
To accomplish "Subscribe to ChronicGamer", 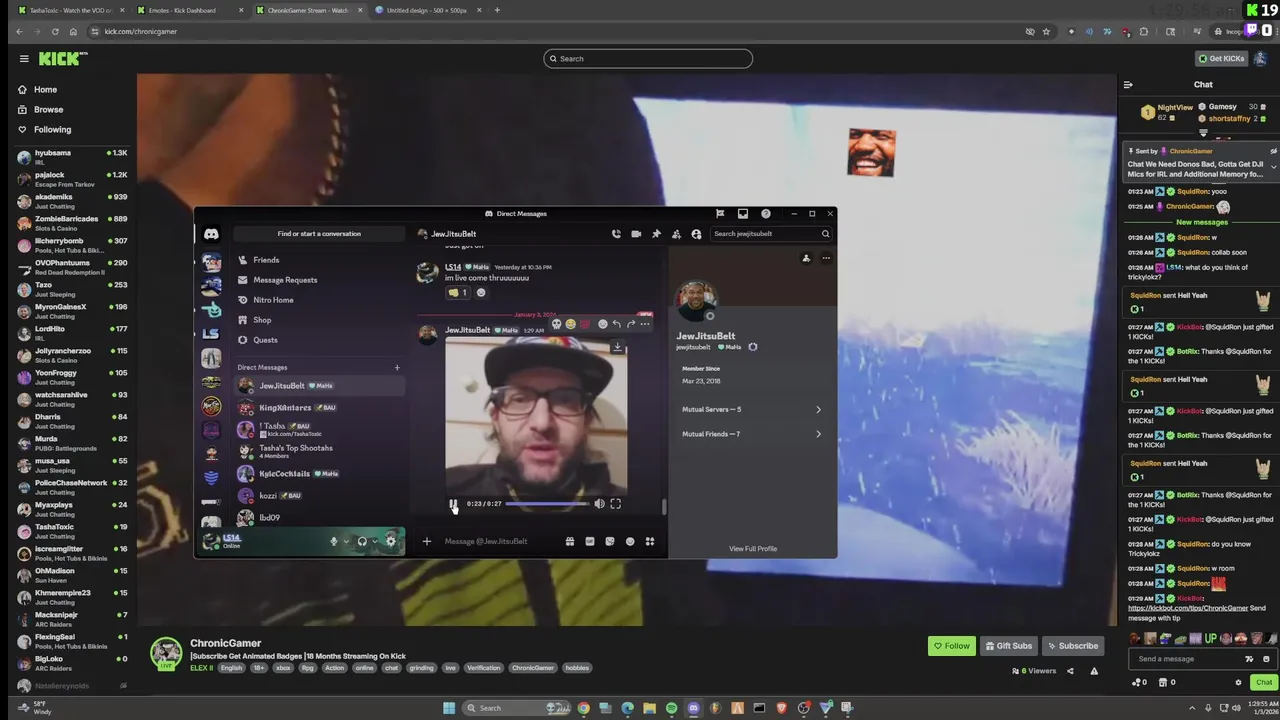I will [1072, 646].
